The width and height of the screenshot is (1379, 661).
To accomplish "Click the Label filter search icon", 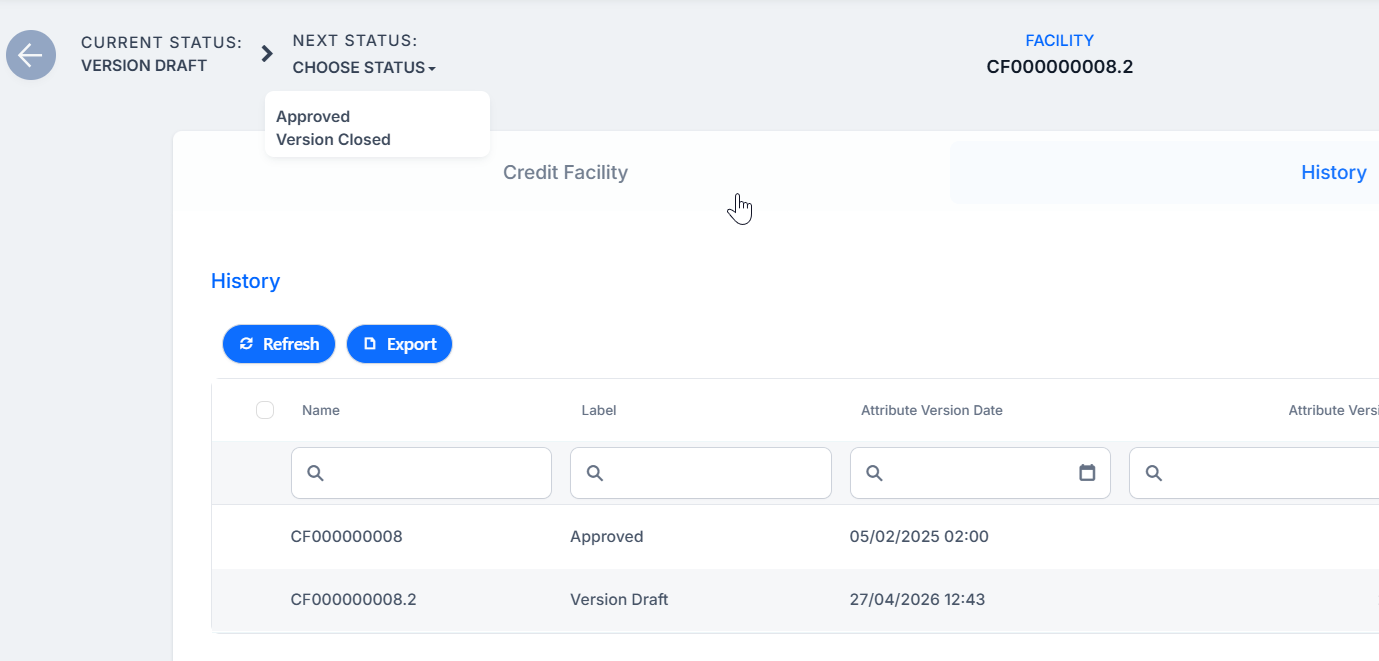I will pos(594,473).
